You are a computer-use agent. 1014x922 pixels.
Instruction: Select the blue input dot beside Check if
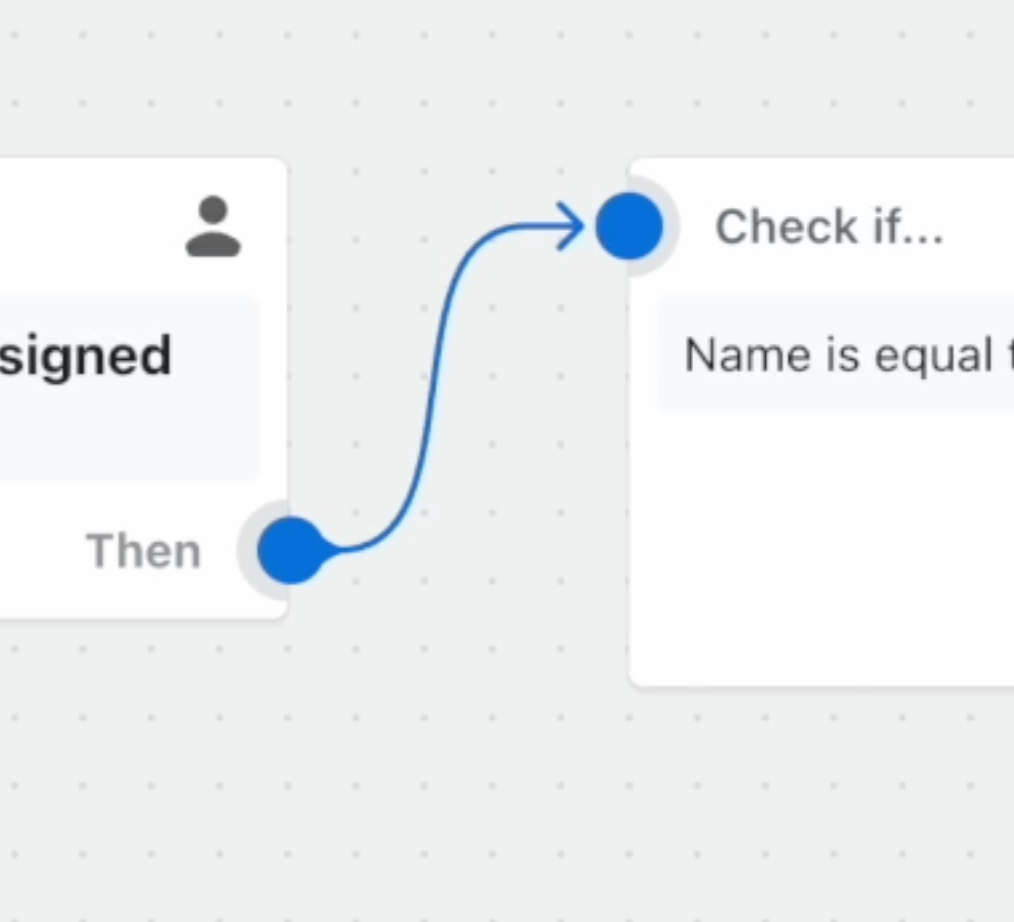tap(629, 226)
